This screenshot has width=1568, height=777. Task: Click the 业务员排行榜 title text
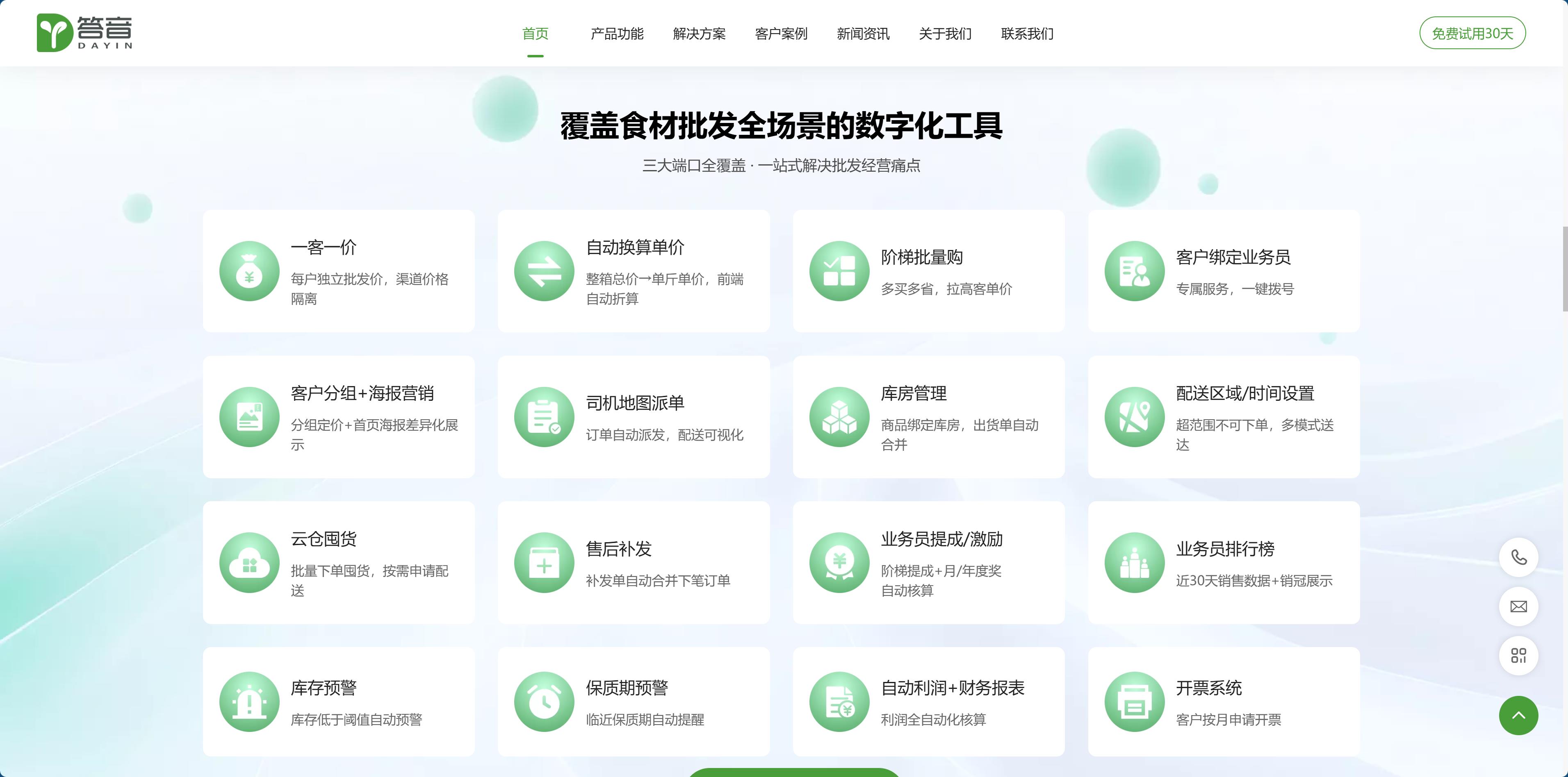[1225, 549]
